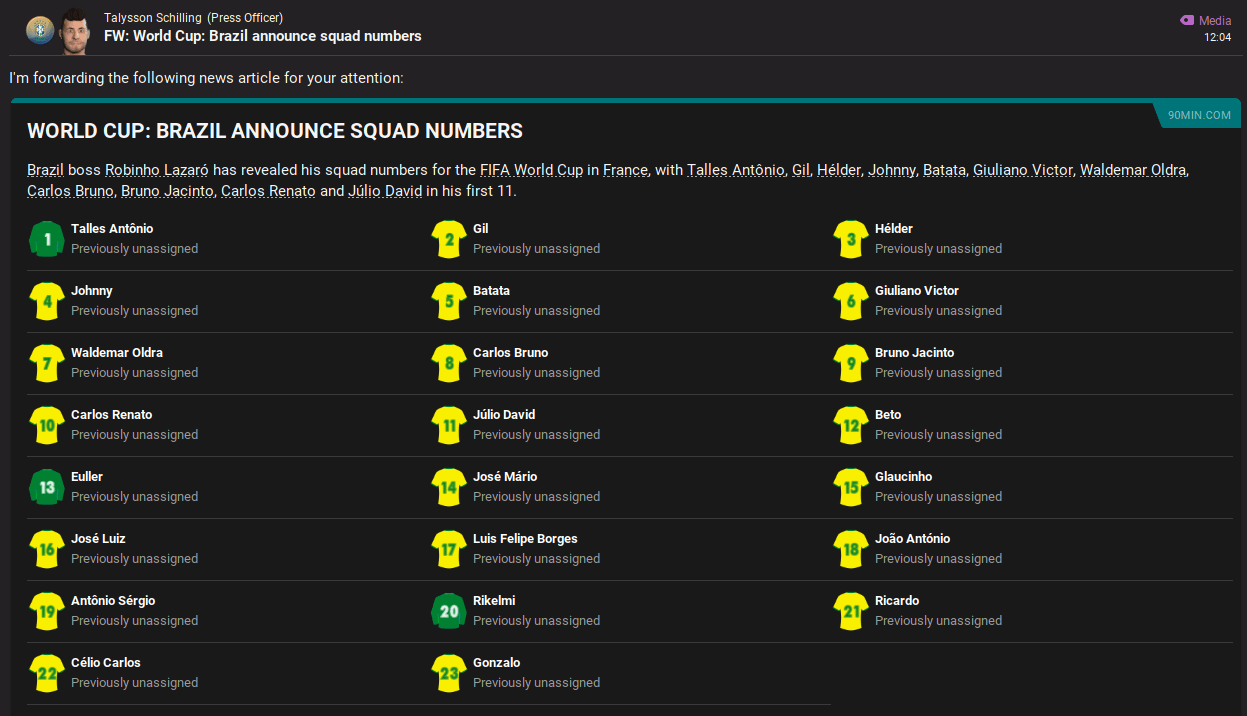Click the green number 20 shirt beside Rikelmi
This screenshot has height=716, width=1247.
tap(449, 611)
